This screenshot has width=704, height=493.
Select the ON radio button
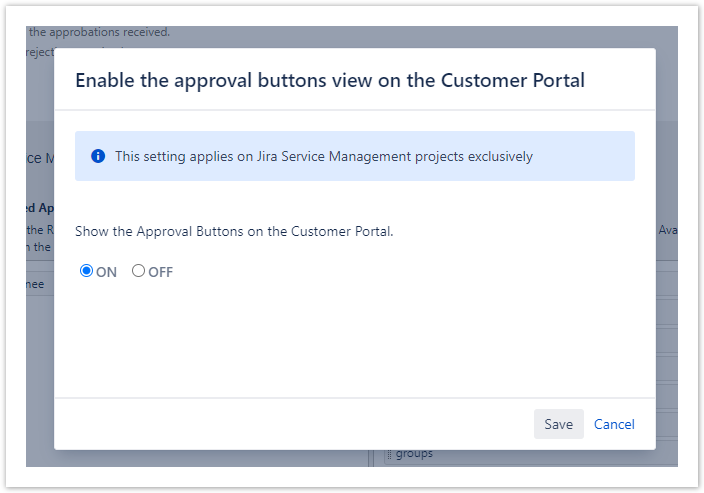(x=87, y=271)
